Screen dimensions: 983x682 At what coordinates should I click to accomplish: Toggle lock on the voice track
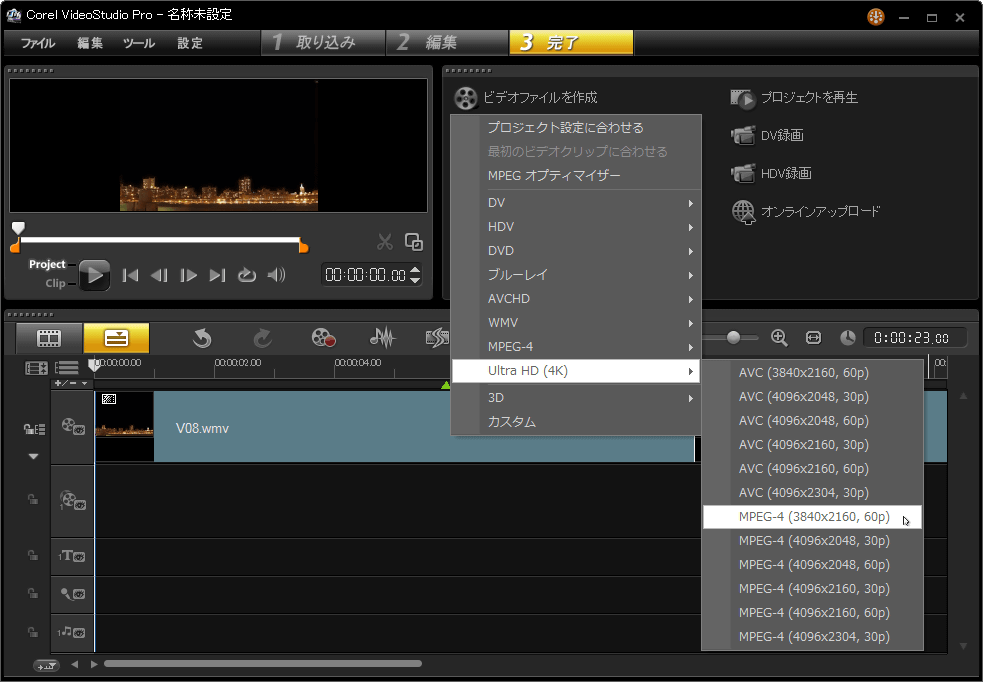[33, 593]
